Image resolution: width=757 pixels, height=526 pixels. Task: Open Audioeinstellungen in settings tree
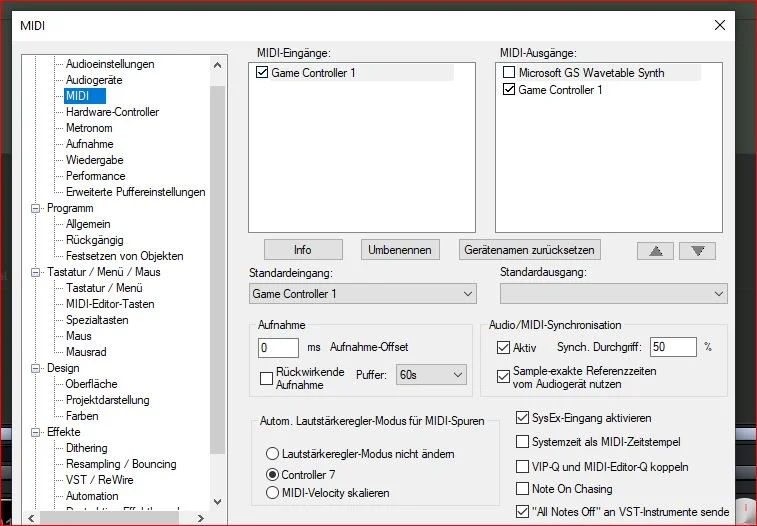click(110, 64)
